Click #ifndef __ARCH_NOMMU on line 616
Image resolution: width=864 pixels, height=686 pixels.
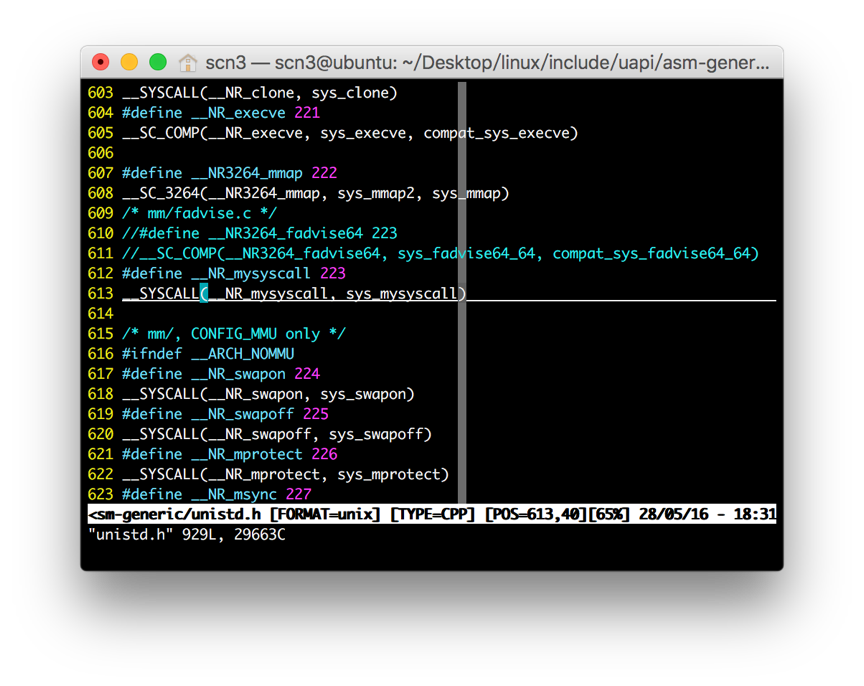point(208,354)
